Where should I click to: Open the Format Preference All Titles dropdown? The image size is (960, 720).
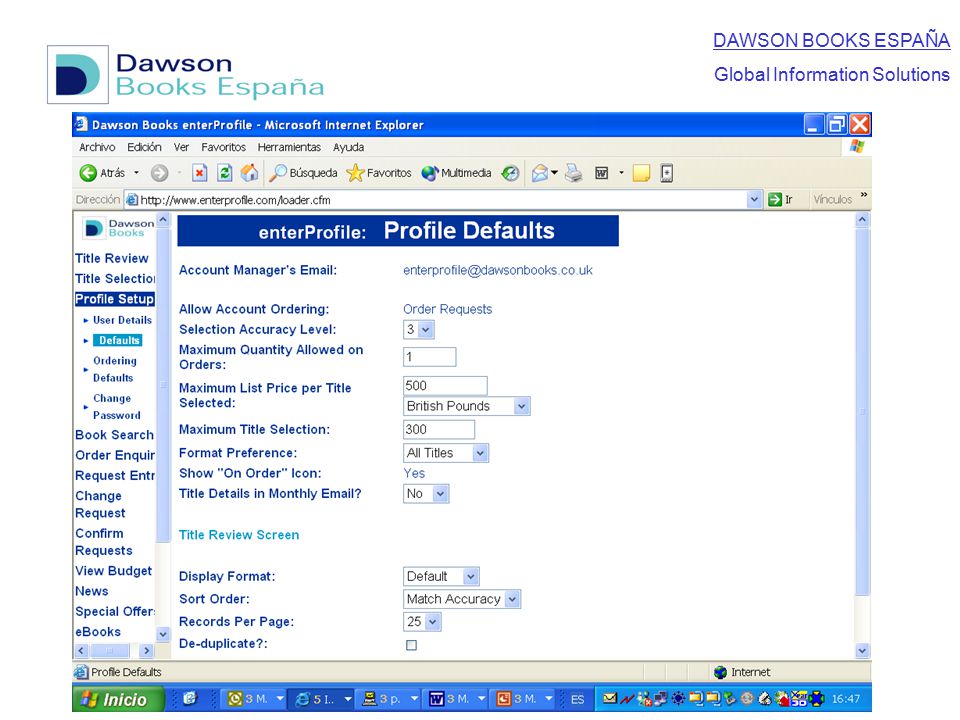[x=446, y=453]
